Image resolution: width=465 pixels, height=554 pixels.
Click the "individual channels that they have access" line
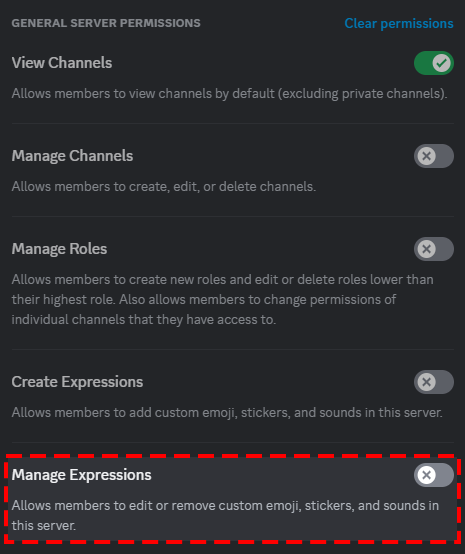click(144, 319)
